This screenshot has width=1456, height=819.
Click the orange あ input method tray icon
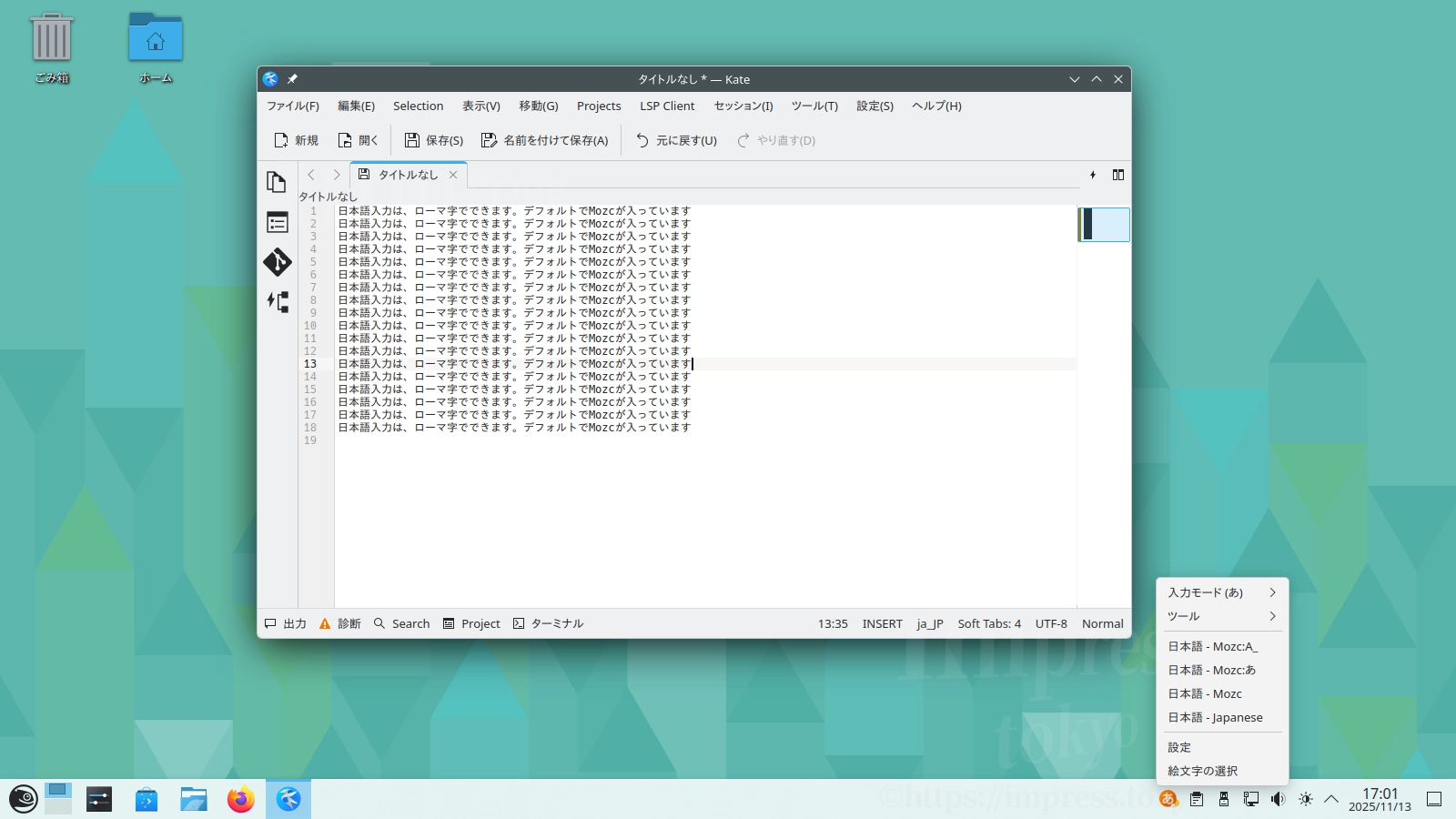1169,799
